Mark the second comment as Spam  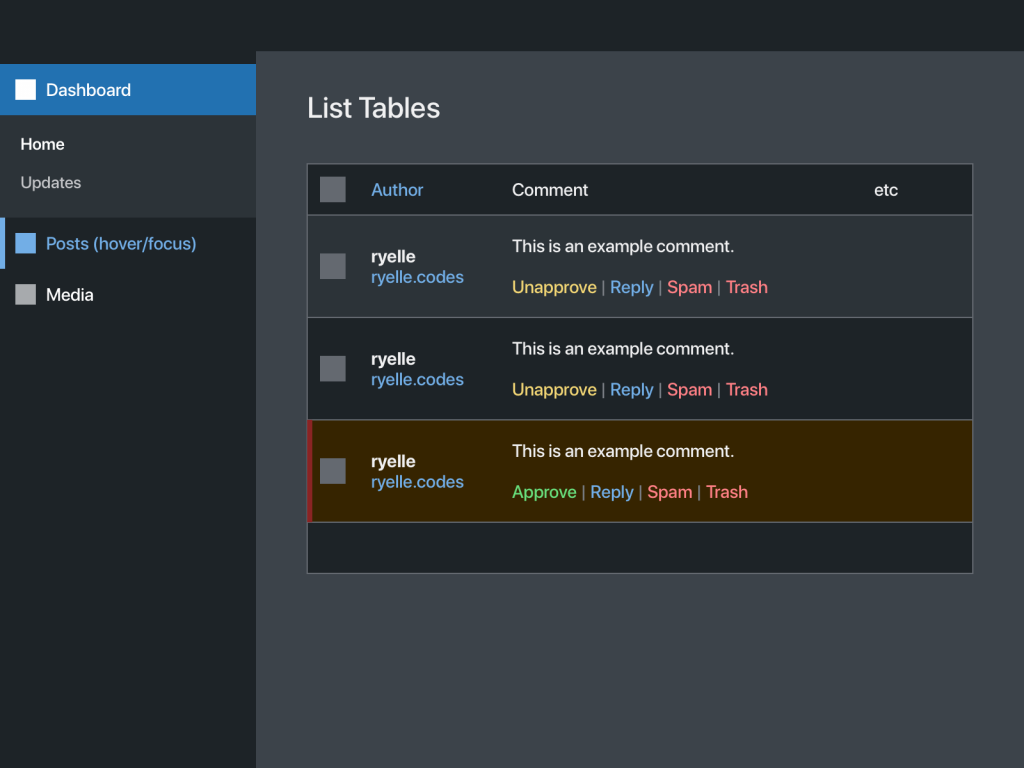pos(689,390)
